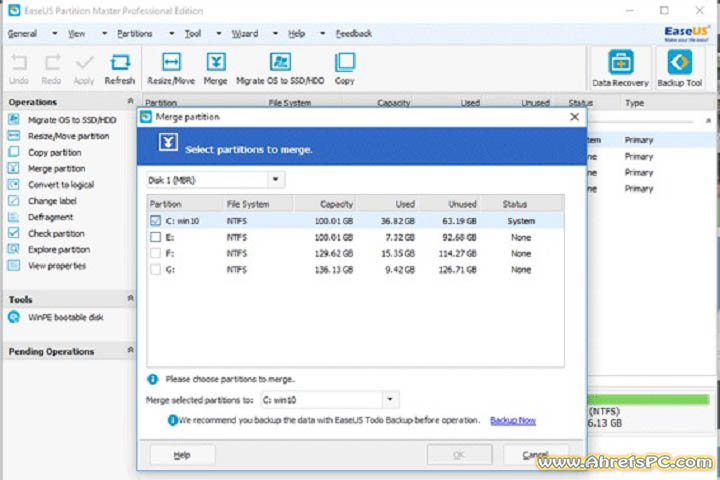Image resolution: width=720 pixels, height=480 pixels.
Task: Collapse the Pending Operations panel
Action: coord(130,350)
